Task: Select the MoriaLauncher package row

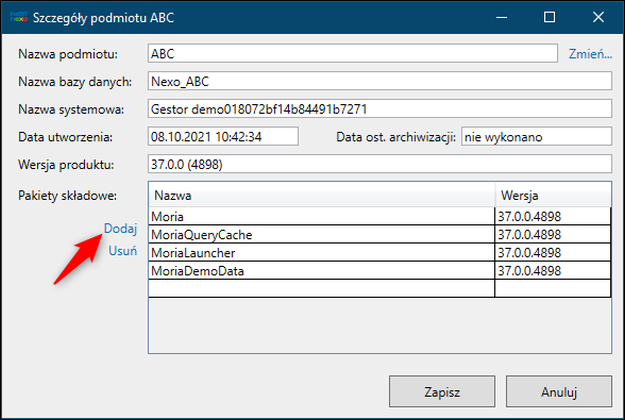Action: [379, 253]
